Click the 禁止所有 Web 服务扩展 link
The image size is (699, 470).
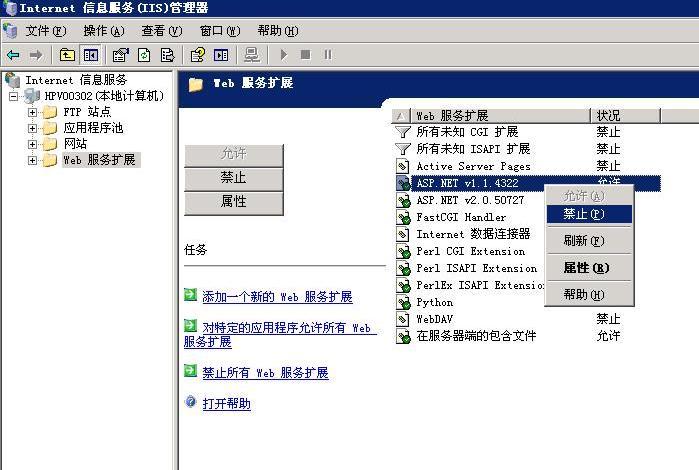(265, 373)
